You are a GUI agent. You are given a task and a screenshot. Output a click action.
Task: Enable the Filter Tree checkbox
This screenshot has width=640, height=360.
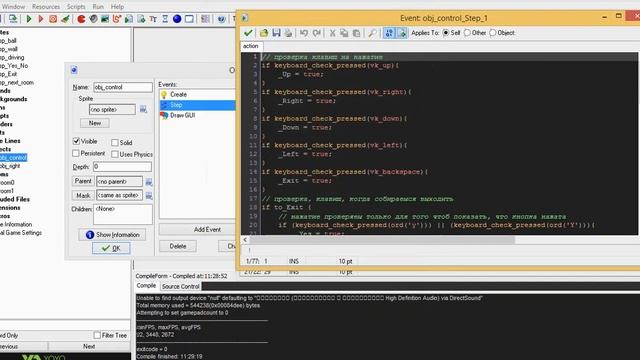click(x=97, y=335)
